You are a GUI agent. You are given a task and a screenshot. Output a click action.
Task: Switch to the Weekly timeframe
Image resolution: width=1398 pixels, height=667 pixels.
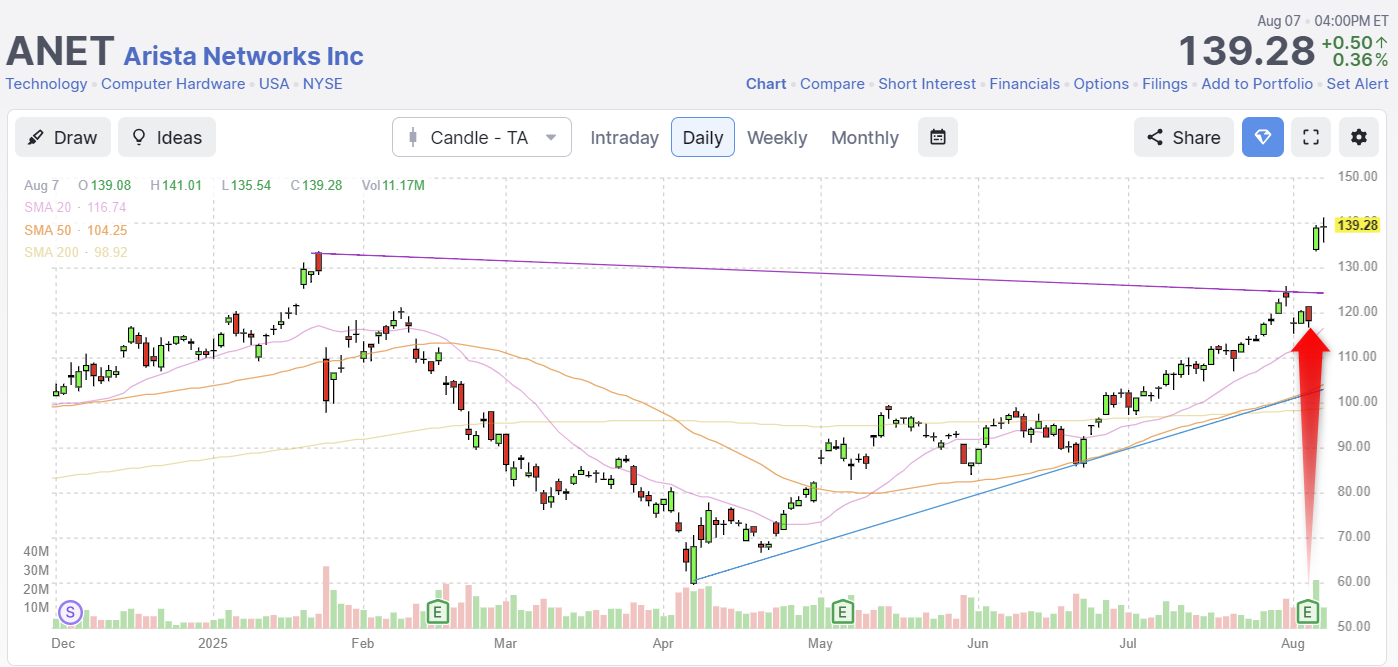pos(777,138)
